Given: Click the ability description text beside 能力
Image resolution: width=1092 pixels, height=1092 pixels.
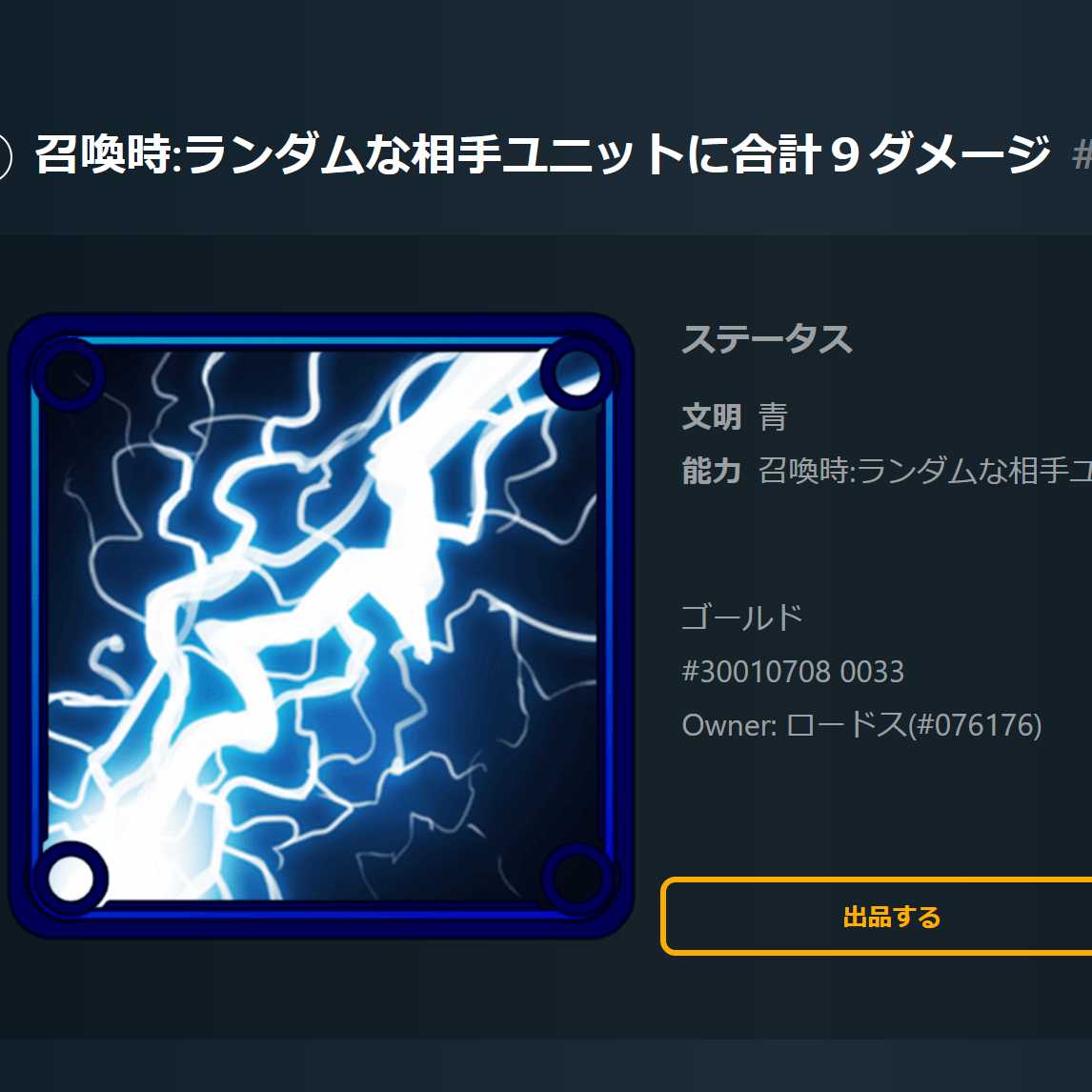Looking at the screenshot, I should tap(925, 471).
